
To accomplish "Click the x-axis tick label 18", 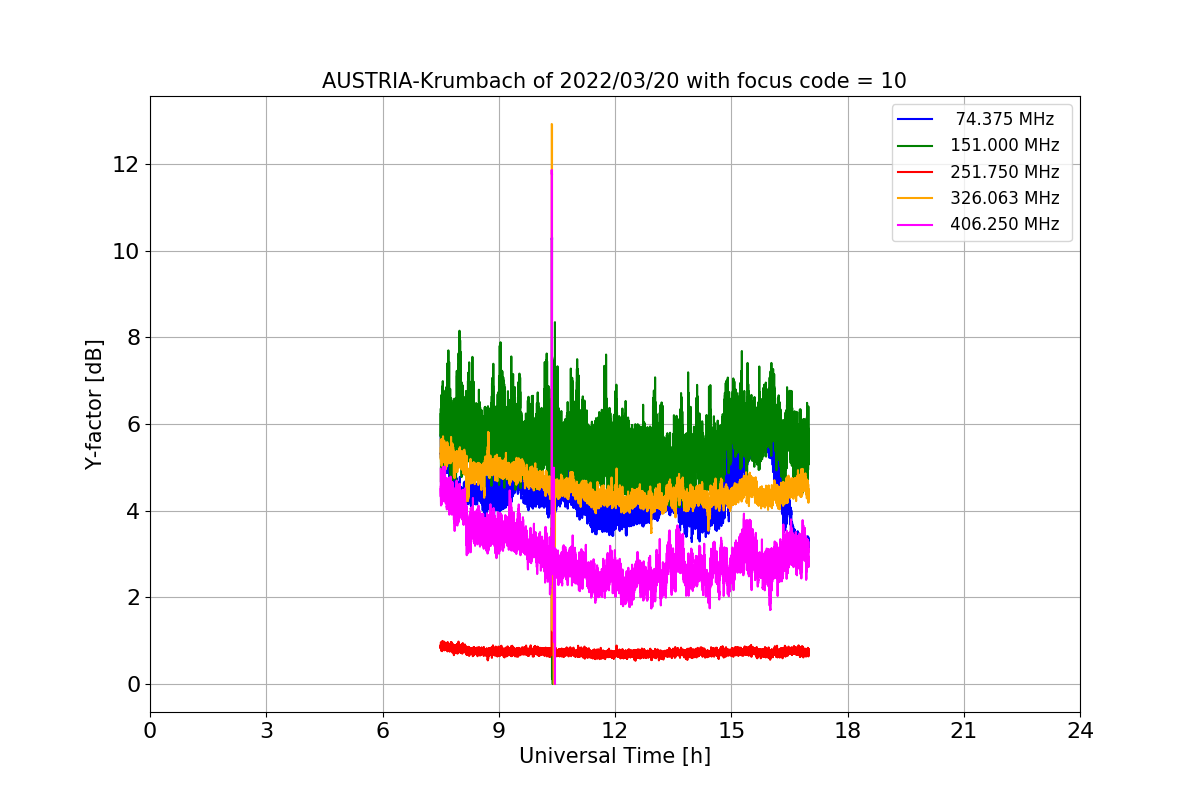I will point(847,731).
